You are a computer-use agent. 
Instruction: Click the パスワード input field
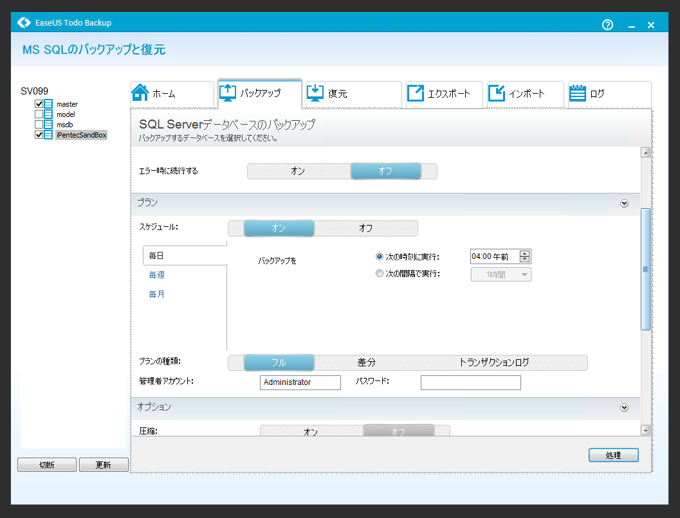(x=471, y=382)
